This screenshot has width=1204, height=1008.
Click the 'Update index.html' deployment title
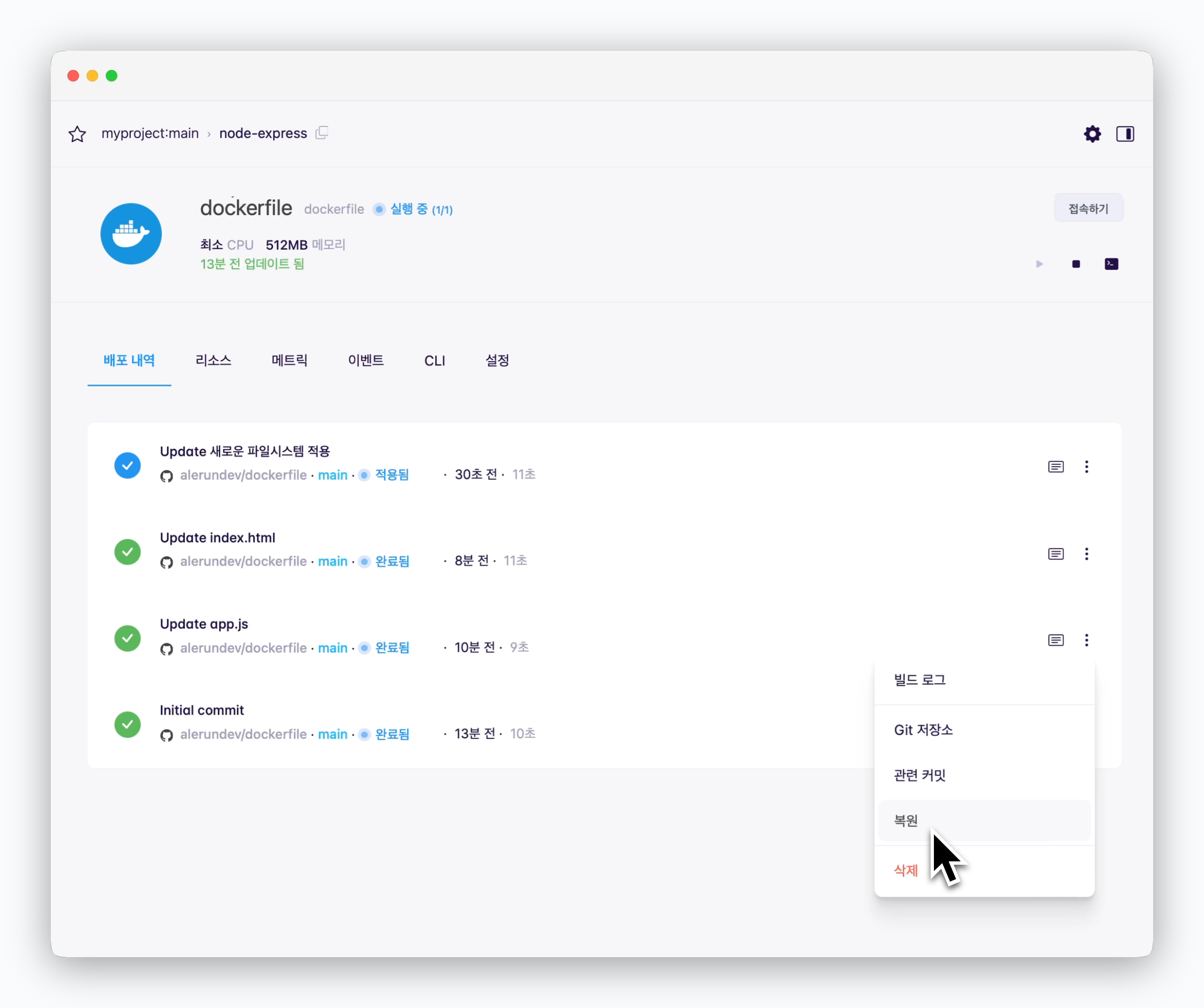coord(217,538)
